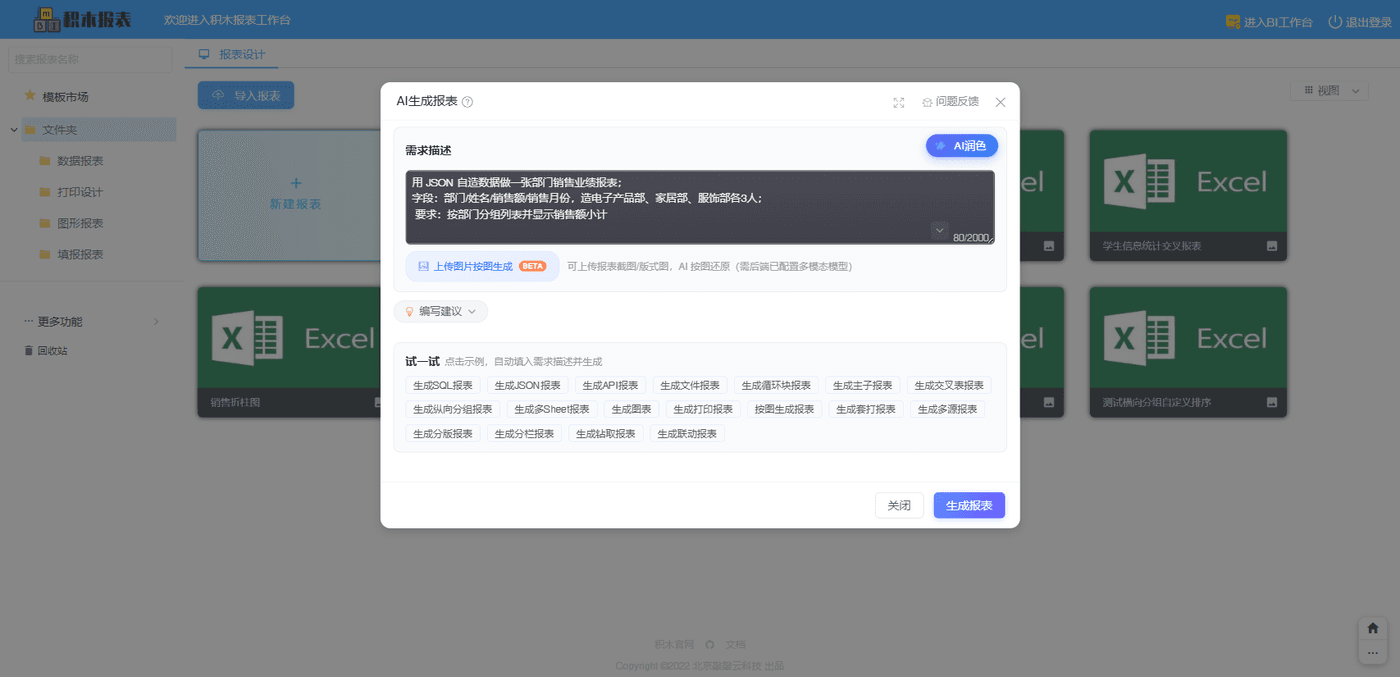
Task: Click the floating more (…) button
Action: pos(1372,652)
